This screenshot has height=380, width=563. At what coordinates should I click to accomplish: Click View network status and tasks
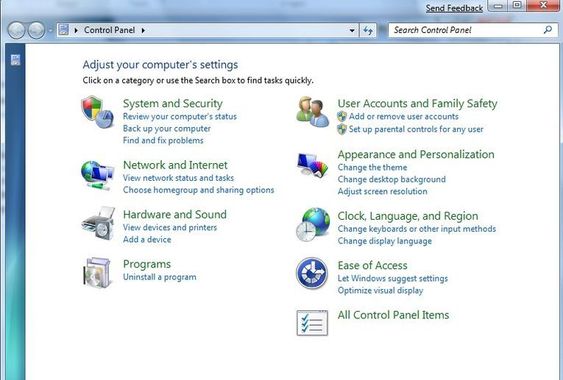[178, 178]
